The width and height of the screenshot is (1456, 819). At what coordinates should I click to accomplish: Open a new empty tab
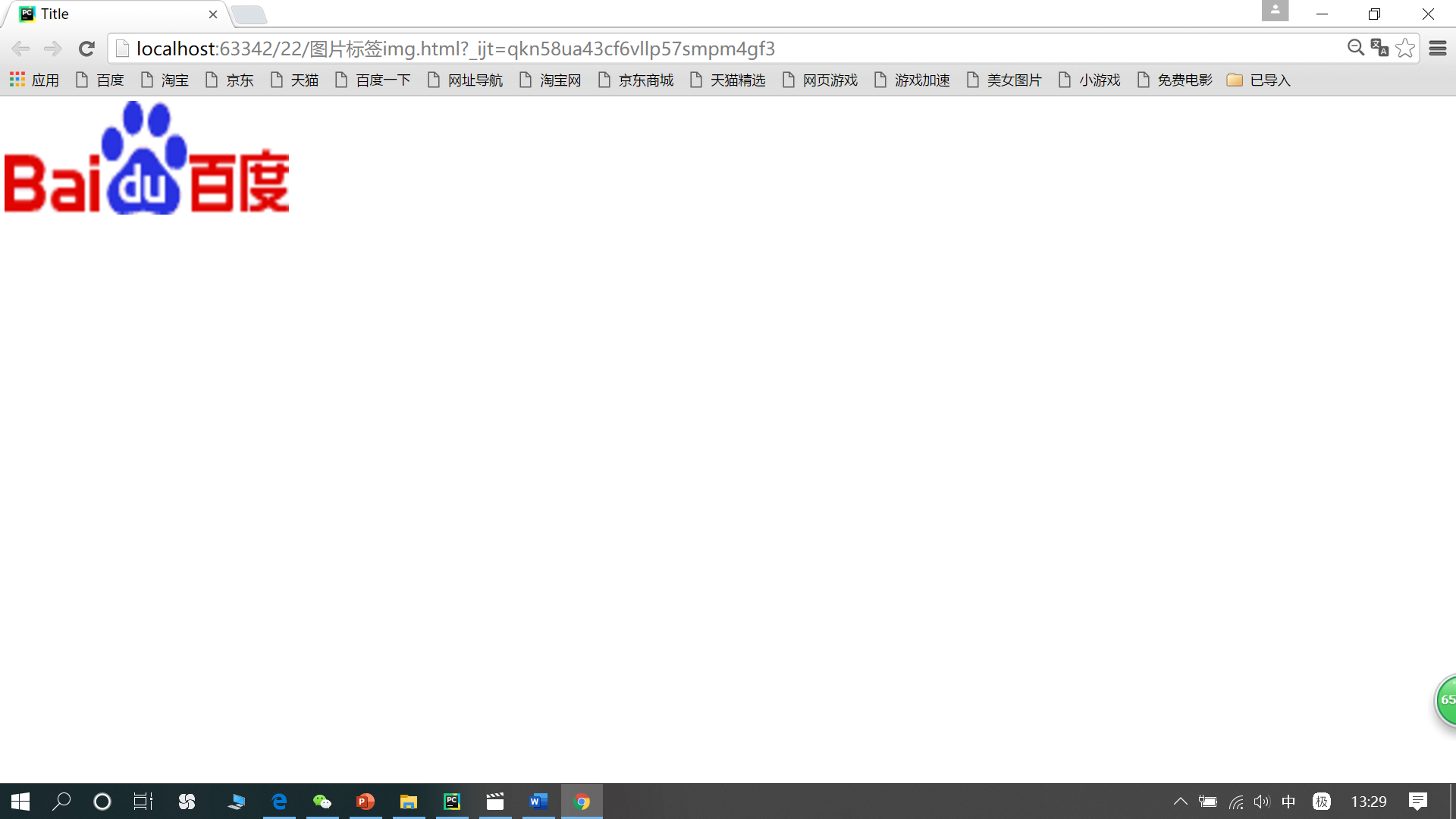249,14
